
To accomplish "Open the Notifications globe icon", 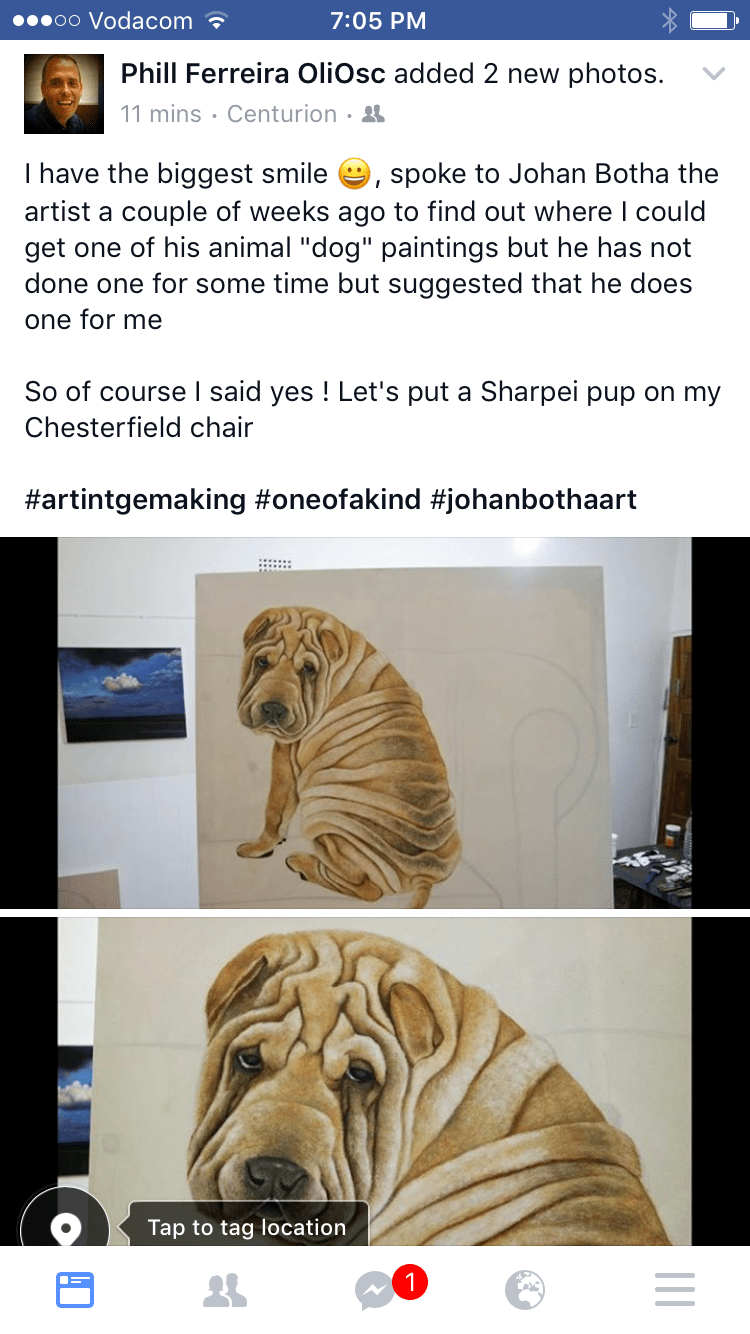I will [525, 1290].
